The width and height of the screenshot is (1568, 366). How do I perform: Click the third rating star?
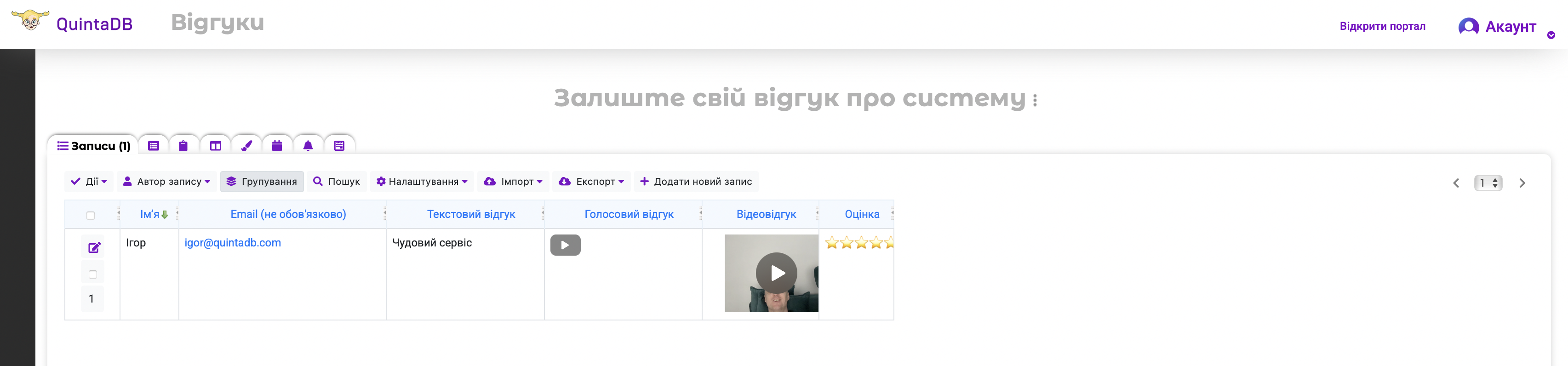coord(861,243)
